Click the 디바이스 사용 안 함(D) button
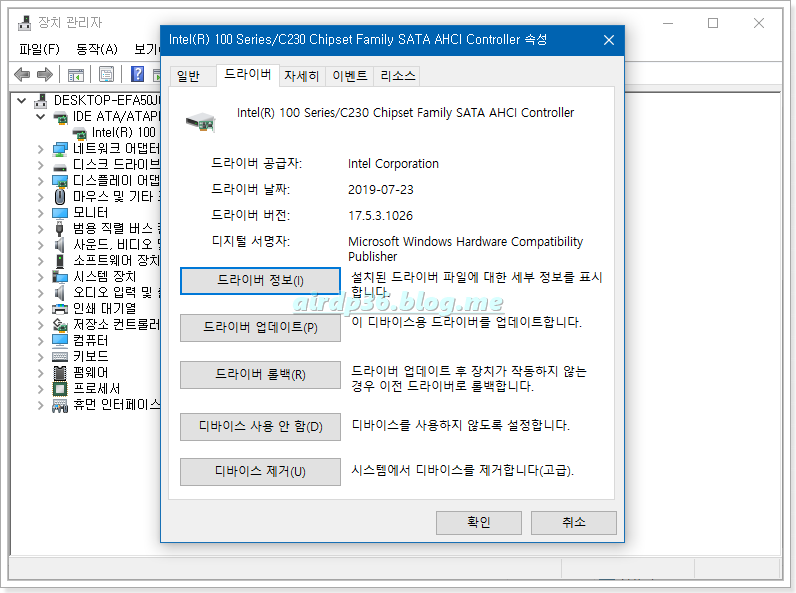 click(x=260, y=427)
